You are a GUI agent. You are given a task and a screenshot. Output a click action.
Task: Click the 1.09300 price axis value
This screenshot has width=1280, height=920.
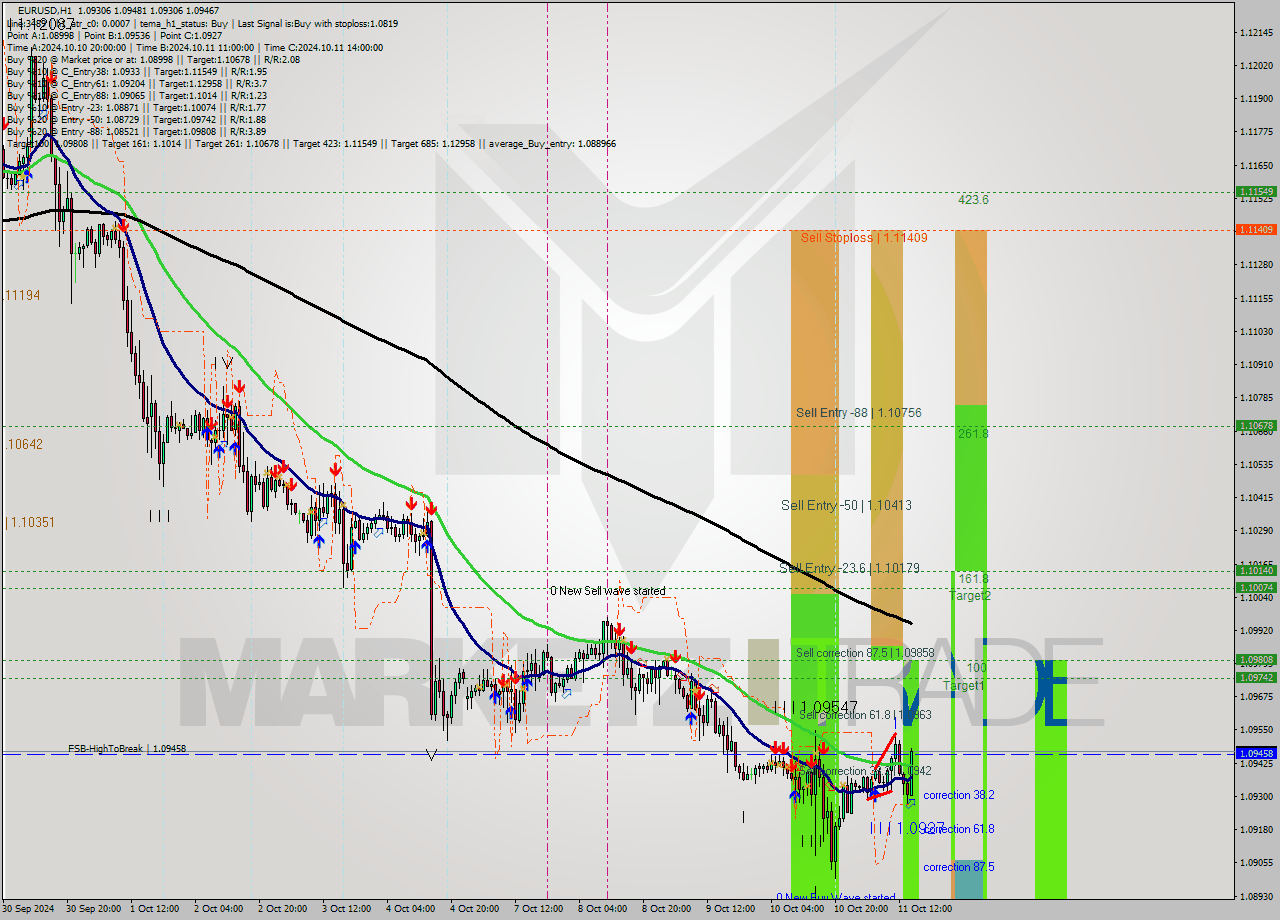(1256, 797)
